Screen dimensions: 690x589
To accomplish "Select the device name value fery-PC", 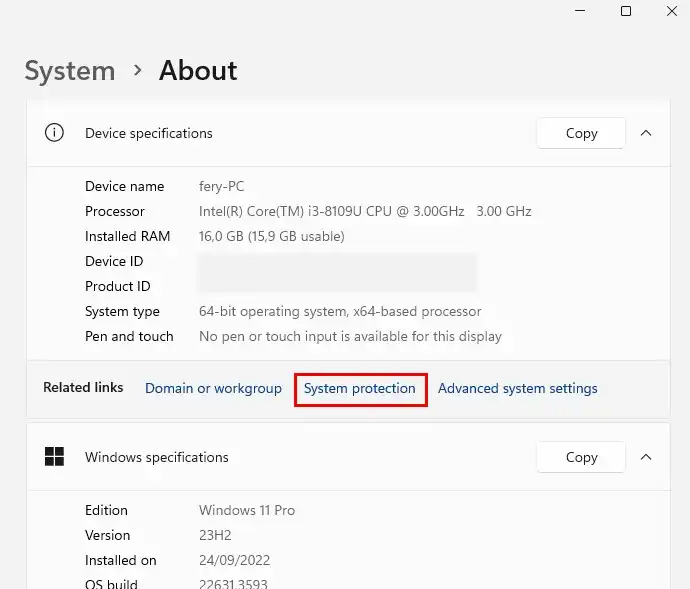I will click(221, 187).
